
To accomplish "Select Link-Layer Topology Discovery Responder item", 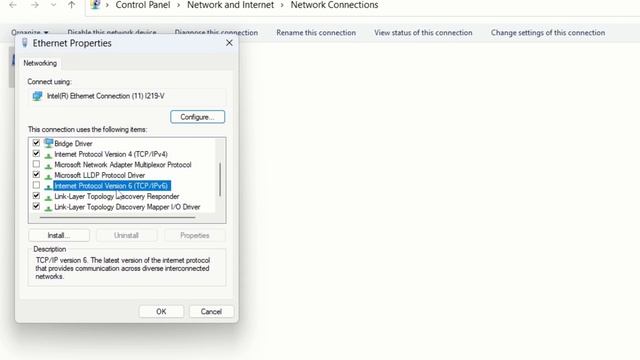I will pyautogui.click(x=117, y=197).
